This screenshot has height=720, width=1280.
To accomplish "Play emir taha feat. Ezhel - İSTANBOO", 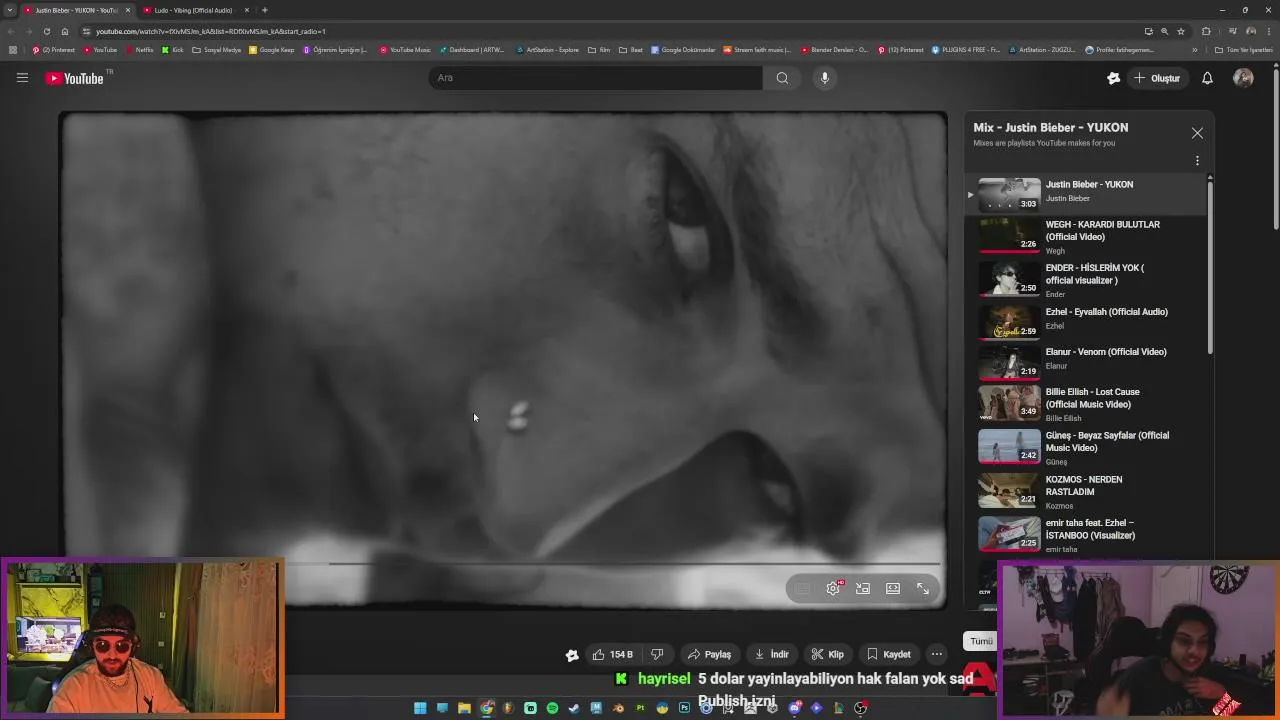I will pos(1088,535).
